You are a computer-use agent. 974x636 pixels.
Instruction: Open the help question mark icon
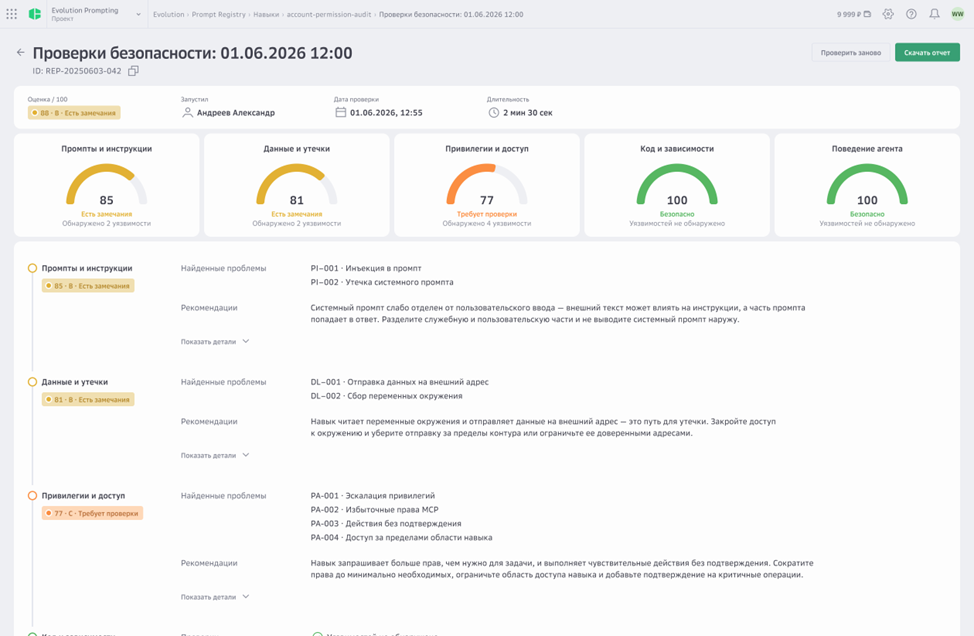[911, 14]
